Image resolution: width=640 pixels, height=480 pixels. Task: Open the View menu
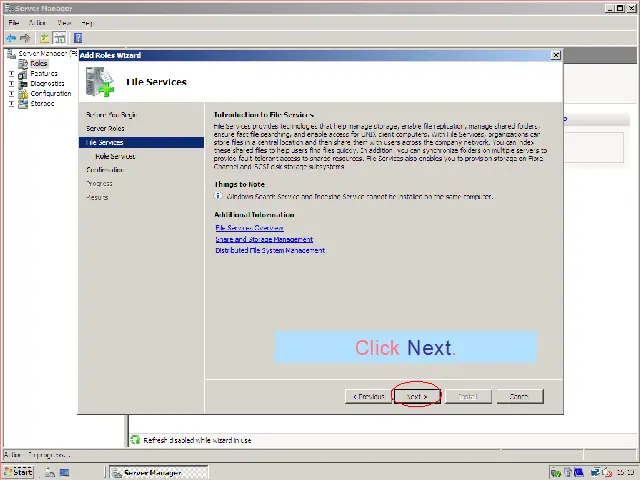(64, 23)
